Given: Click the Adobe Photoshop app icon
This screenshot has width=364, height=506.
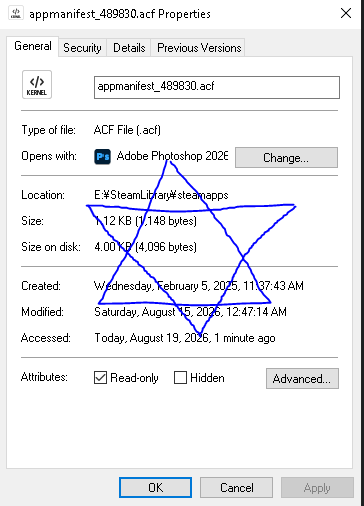Looking at the screenshot, I should (102, 157).
